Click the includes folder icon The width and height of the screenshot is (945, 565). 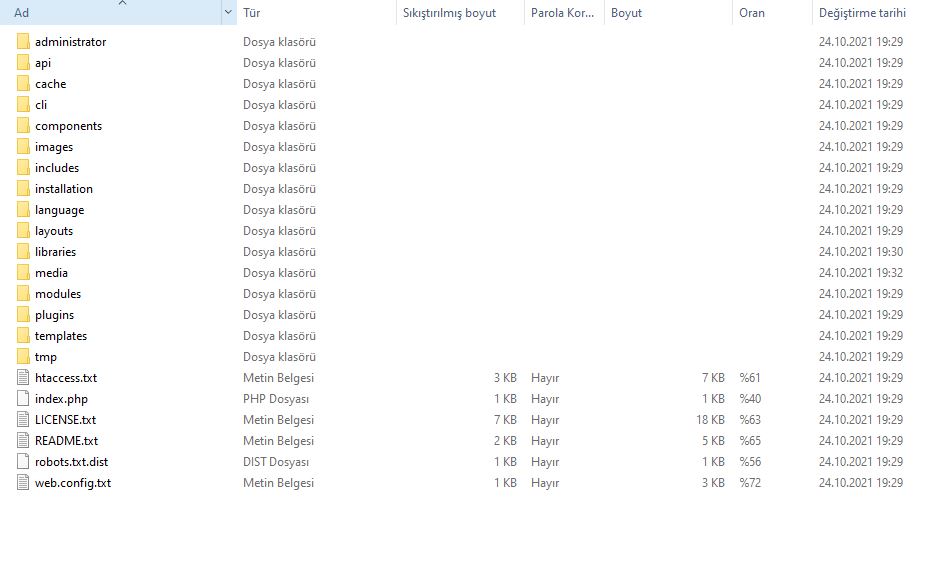pos(23,168)
